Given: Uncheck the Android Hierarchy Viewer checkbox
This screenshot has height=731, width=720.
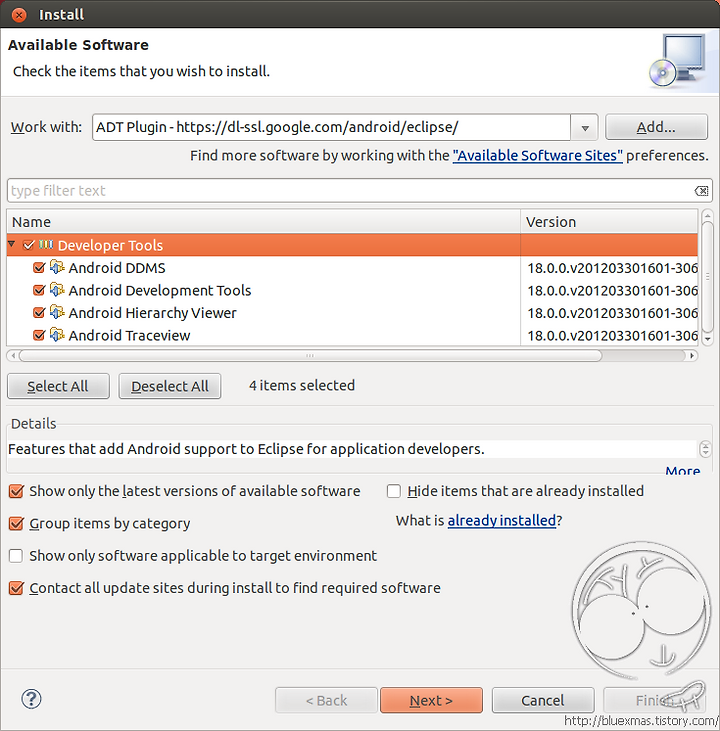Looking at the screenshot, I should (x=39, y=312).
